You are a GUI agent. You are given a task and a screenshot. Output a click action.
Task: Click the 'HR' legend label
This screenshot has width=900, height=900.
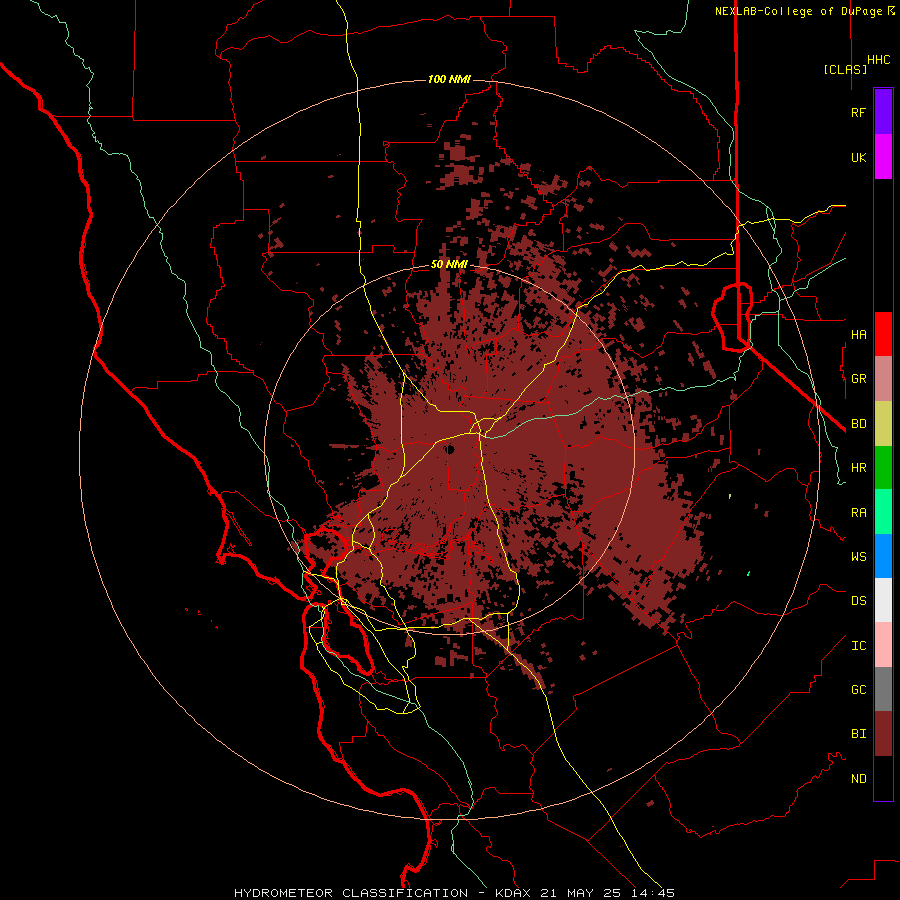(858, 468)
